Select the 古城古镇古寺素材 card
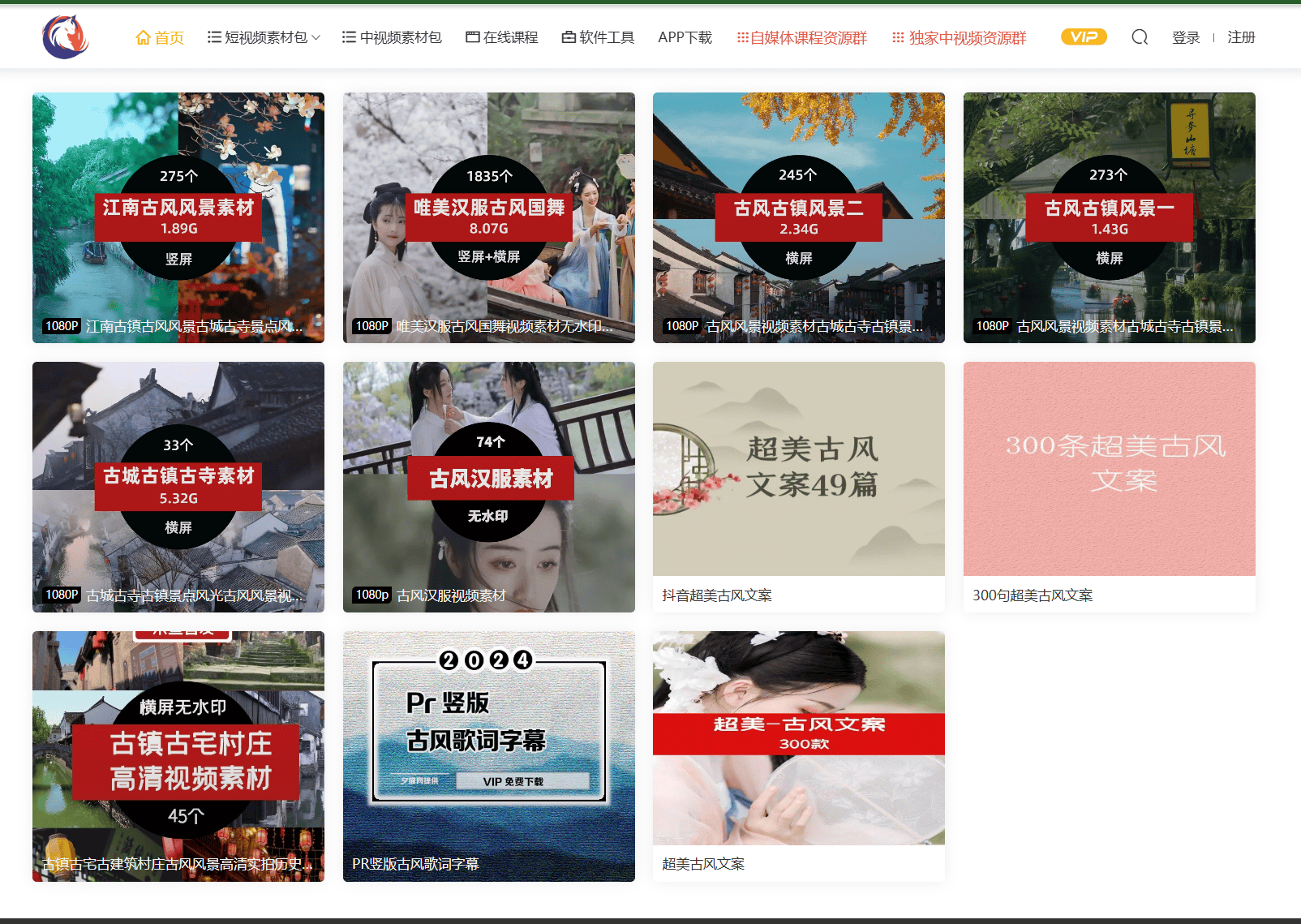Image resolution: width=1301 pixels, height=924 pixels. 178,486
